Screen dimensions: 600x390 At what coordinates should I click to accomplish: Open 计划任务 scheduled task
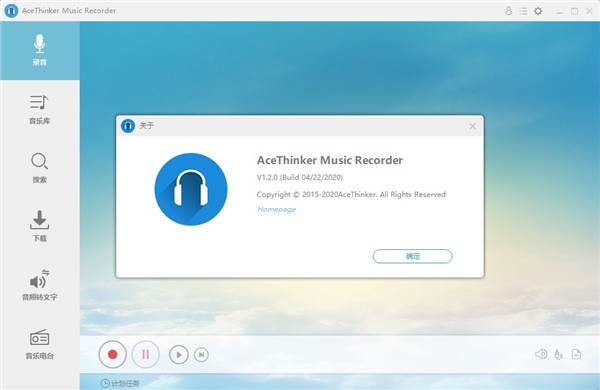coord(120,383)
